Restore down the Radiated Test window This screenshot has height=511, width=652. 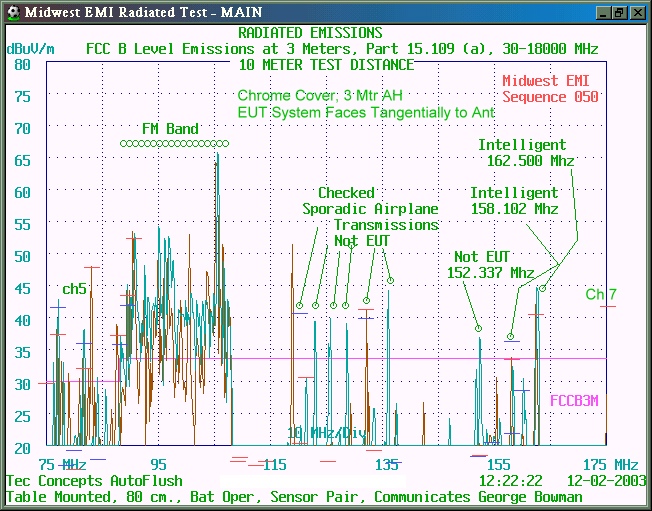click(x=619, y=13)
